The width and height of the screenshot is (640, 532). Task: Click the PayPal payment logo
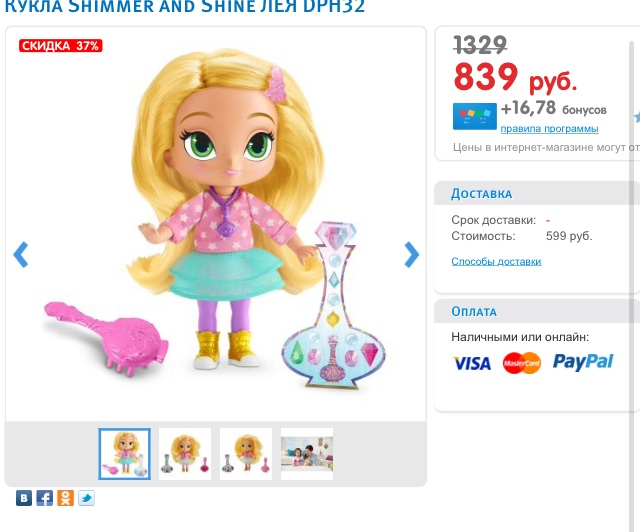tap(583, 362)
